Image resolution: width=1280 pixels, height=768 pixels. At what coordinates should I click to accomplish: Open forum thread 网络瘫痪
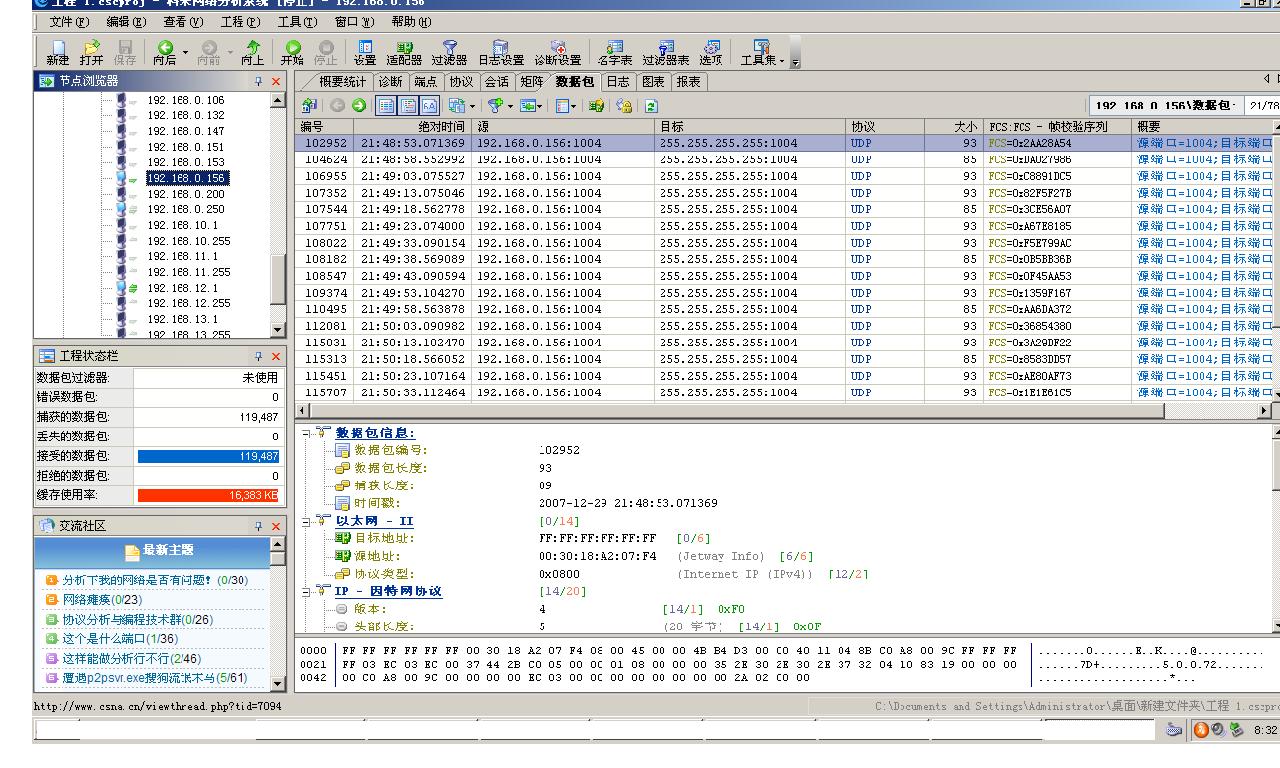pyautogui.click(x=88, y=600)
